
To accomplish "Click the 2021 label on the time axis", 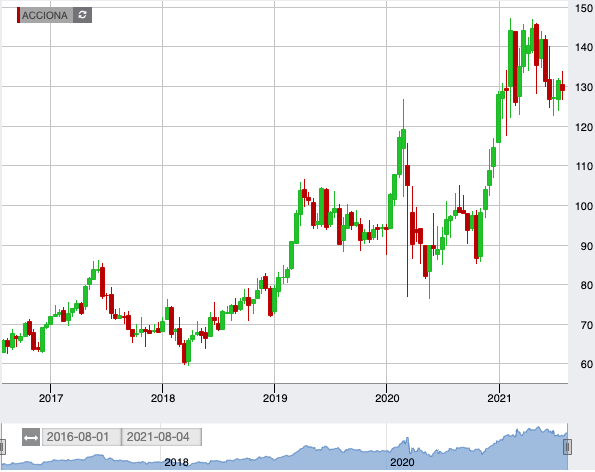I will 499,398.
